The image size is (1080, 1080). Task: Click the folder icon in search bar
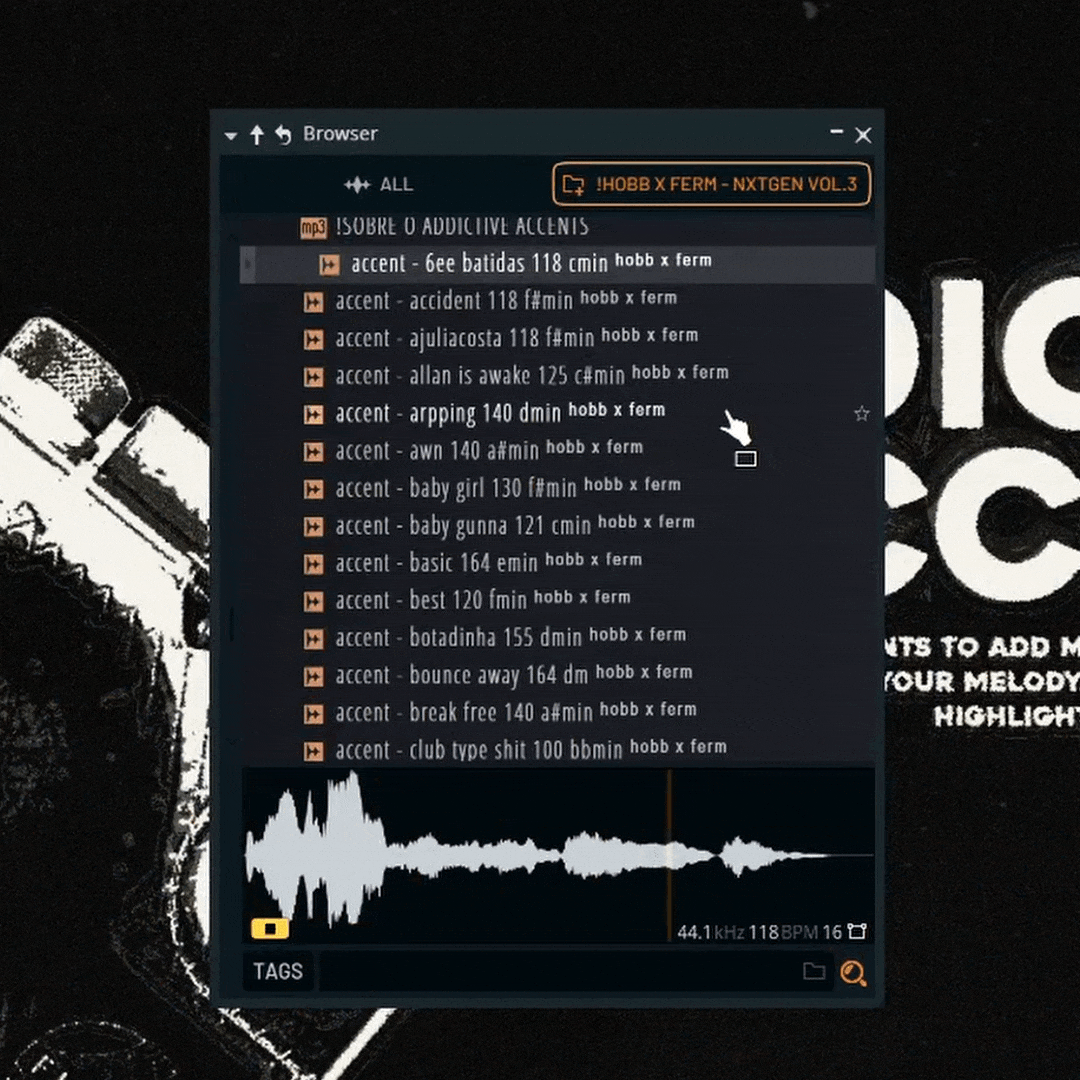[x=814, y=972]
